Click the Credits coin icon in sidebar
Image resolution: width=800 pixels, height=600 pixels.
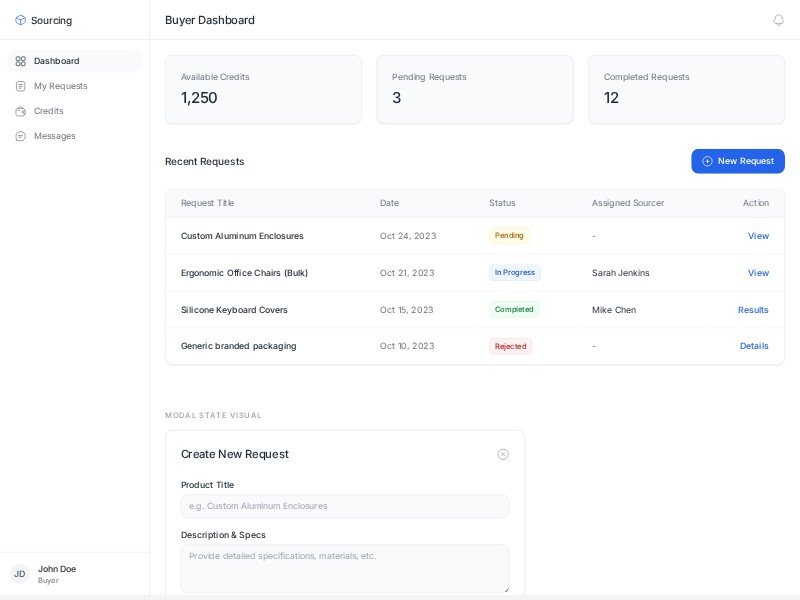(20, 111)
